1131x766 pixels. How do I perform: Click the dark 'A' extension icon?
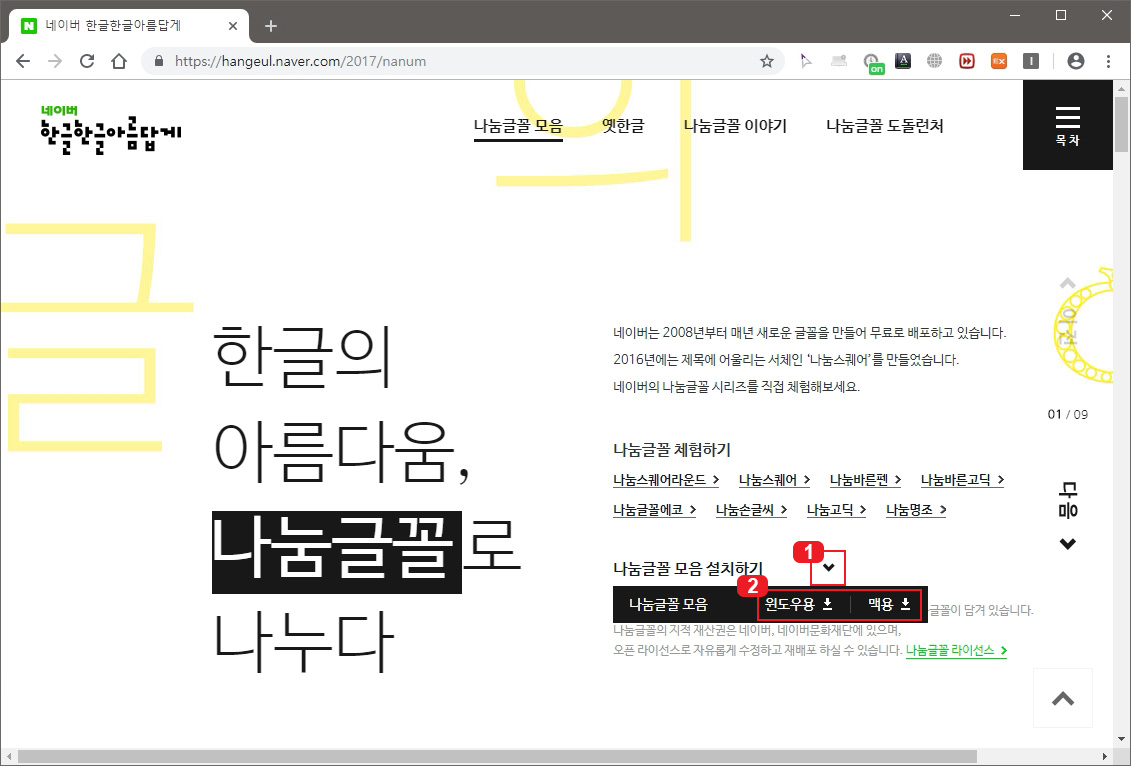[903, 61]
